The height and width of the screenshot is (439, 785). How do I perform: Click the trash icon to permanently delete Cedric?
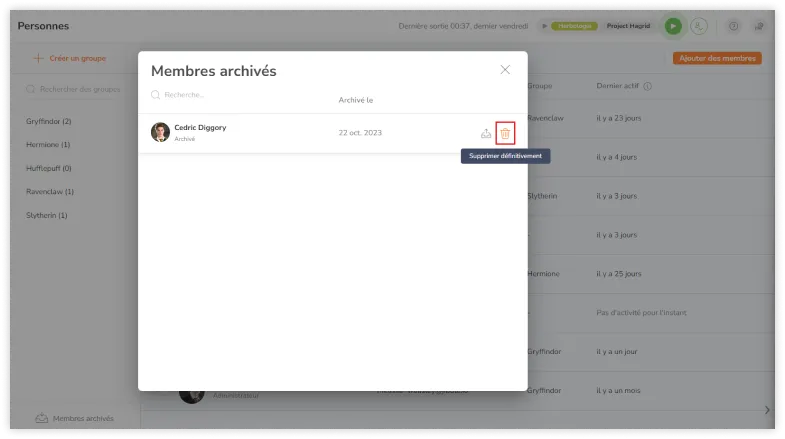pyautogui.click(x=505, y=133)
